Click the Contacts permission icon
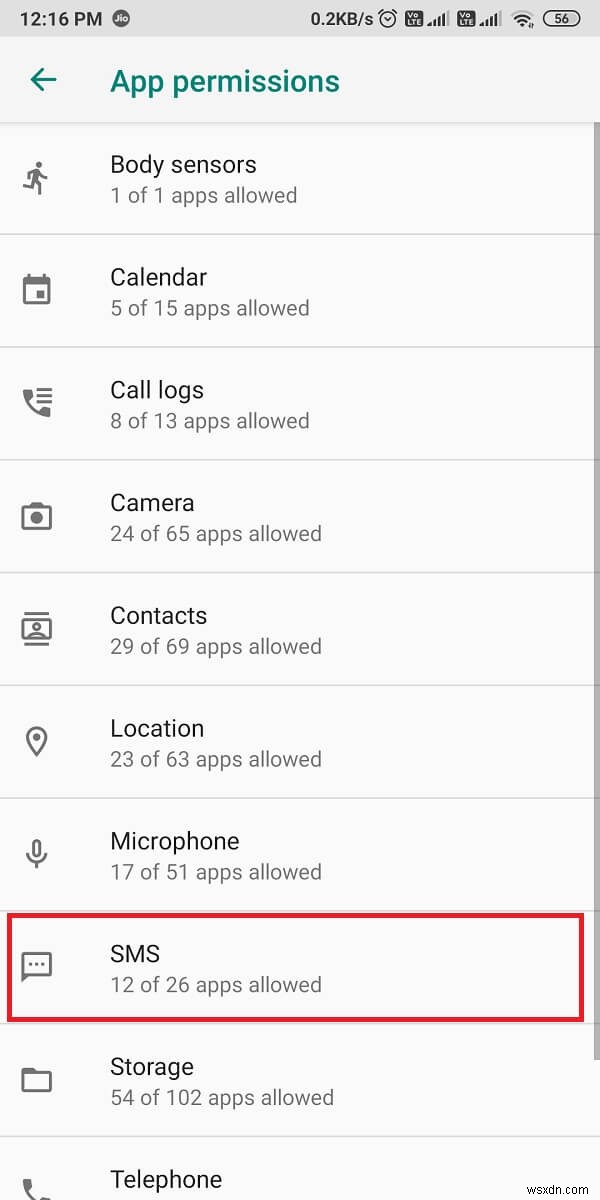600x1200 pixels. pyautogui.click(x=38, y=628)
